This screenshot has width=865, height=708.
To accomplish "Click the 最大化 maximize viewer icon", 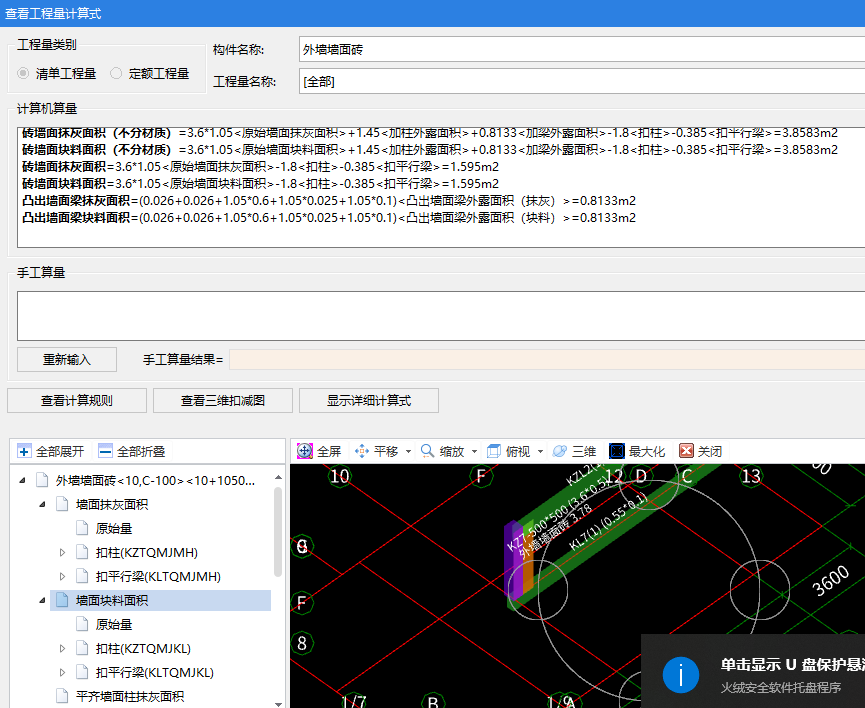I will click(x=617, y=451).
